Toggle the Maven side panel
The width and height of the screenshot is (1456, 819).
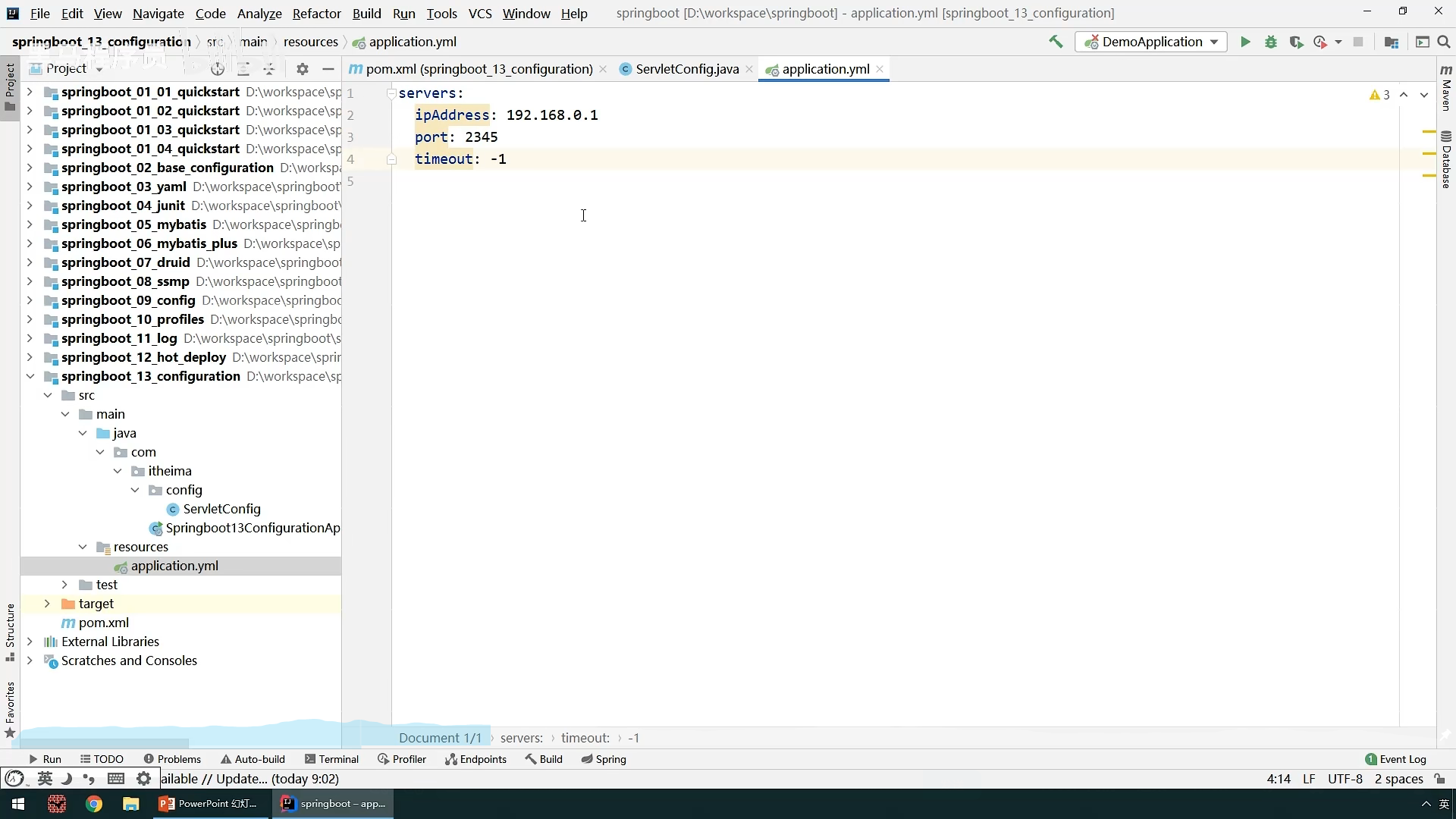click(1446, 88)
